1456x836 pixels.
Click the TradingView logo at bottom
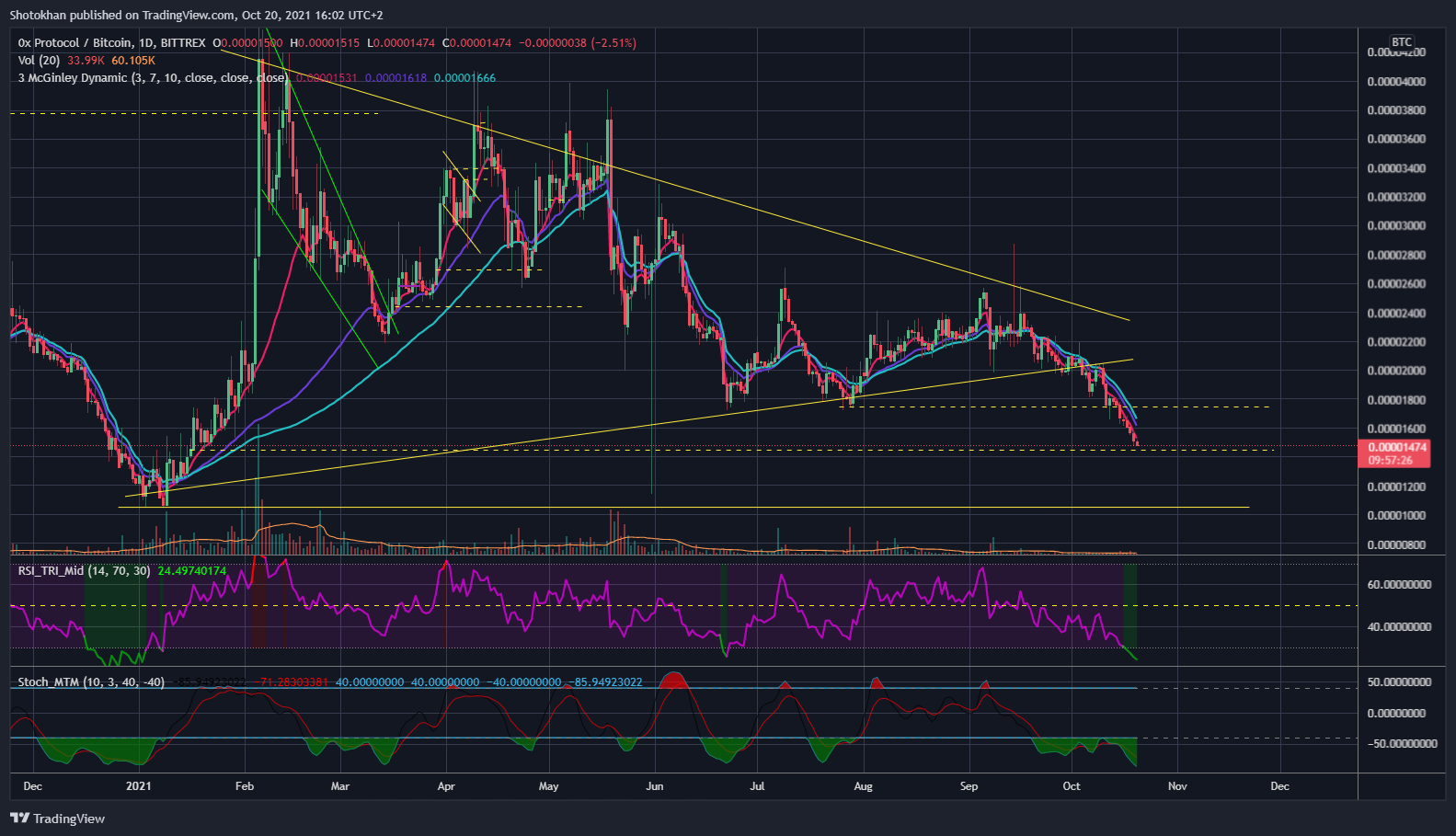(57, 819)
